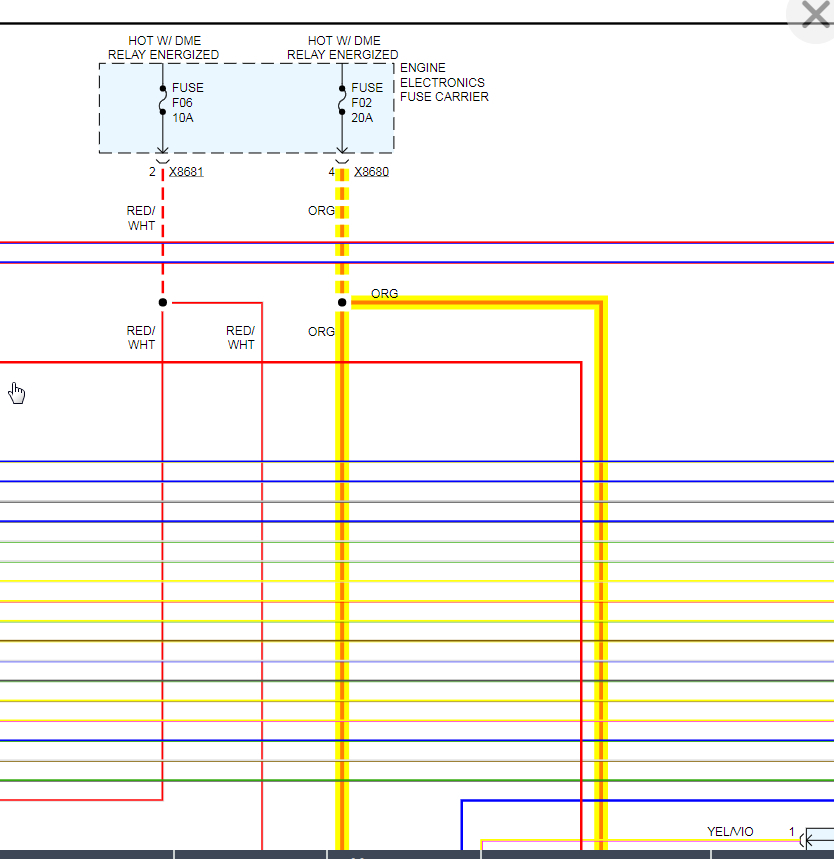Viewport: 834px width, 859px height.
Task: Click the Fuse F06 10A text label
Action: tap(187, 102)
